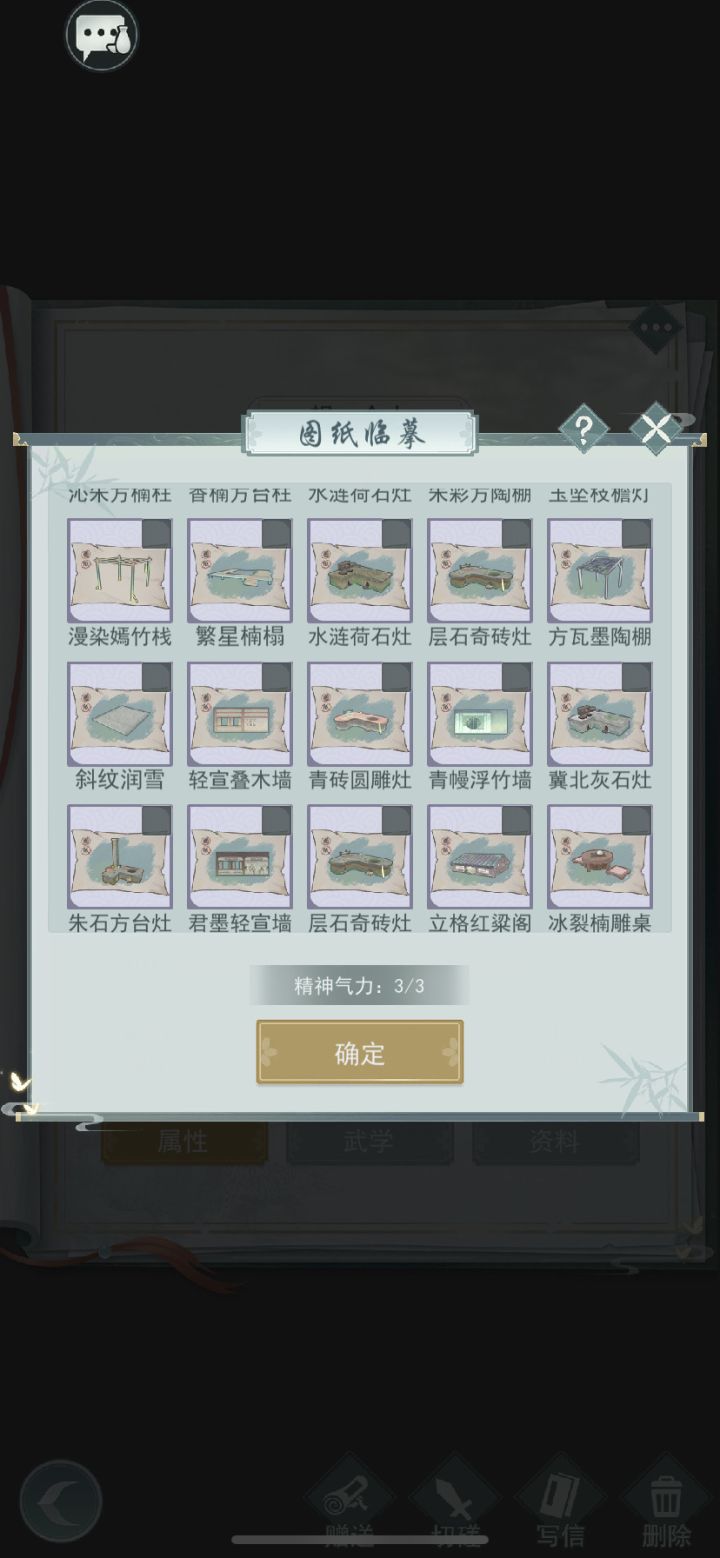The image size is (720, 1558).
Task: Tap the 删除 trash icon
Action: tap(666, 1500)
